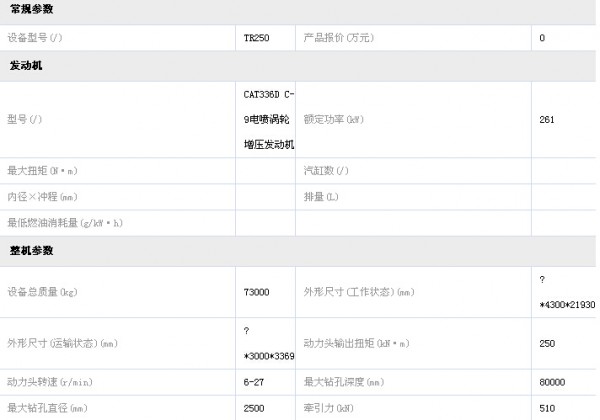Click the 额定功率(kW) label
600x420 pixels.
pyautogui.click(x=332, y=120)
